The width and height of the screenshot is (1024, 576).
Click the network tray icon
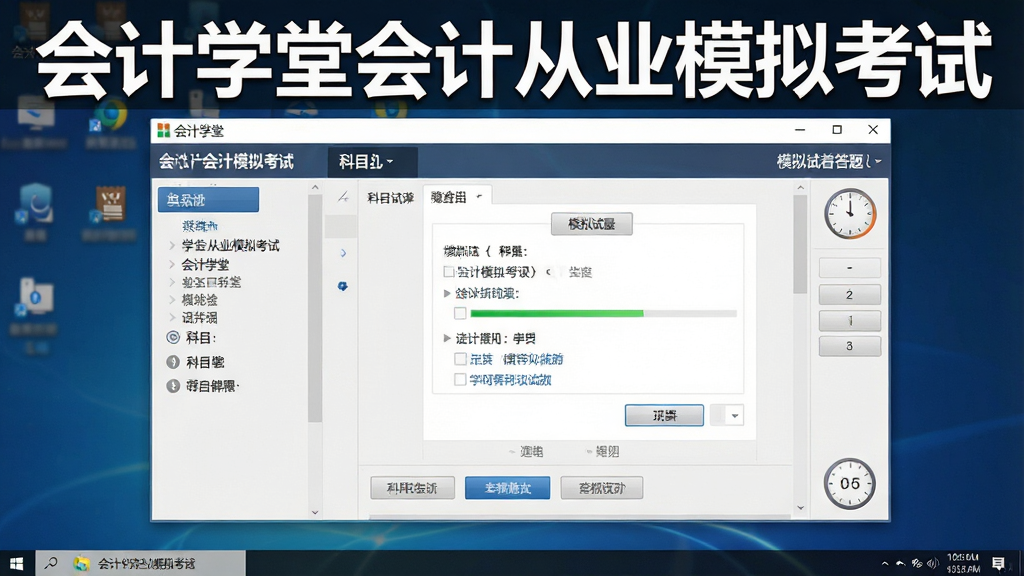[x=917, y=563]
